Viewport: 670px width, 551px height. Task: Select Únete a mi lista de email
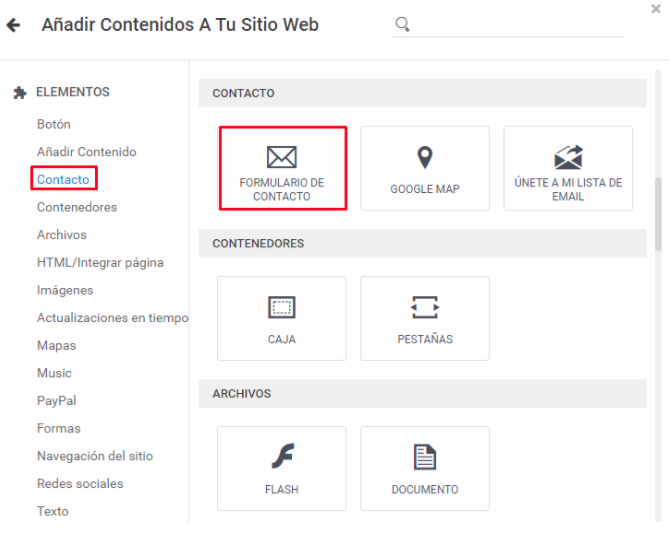pos(568,168)
